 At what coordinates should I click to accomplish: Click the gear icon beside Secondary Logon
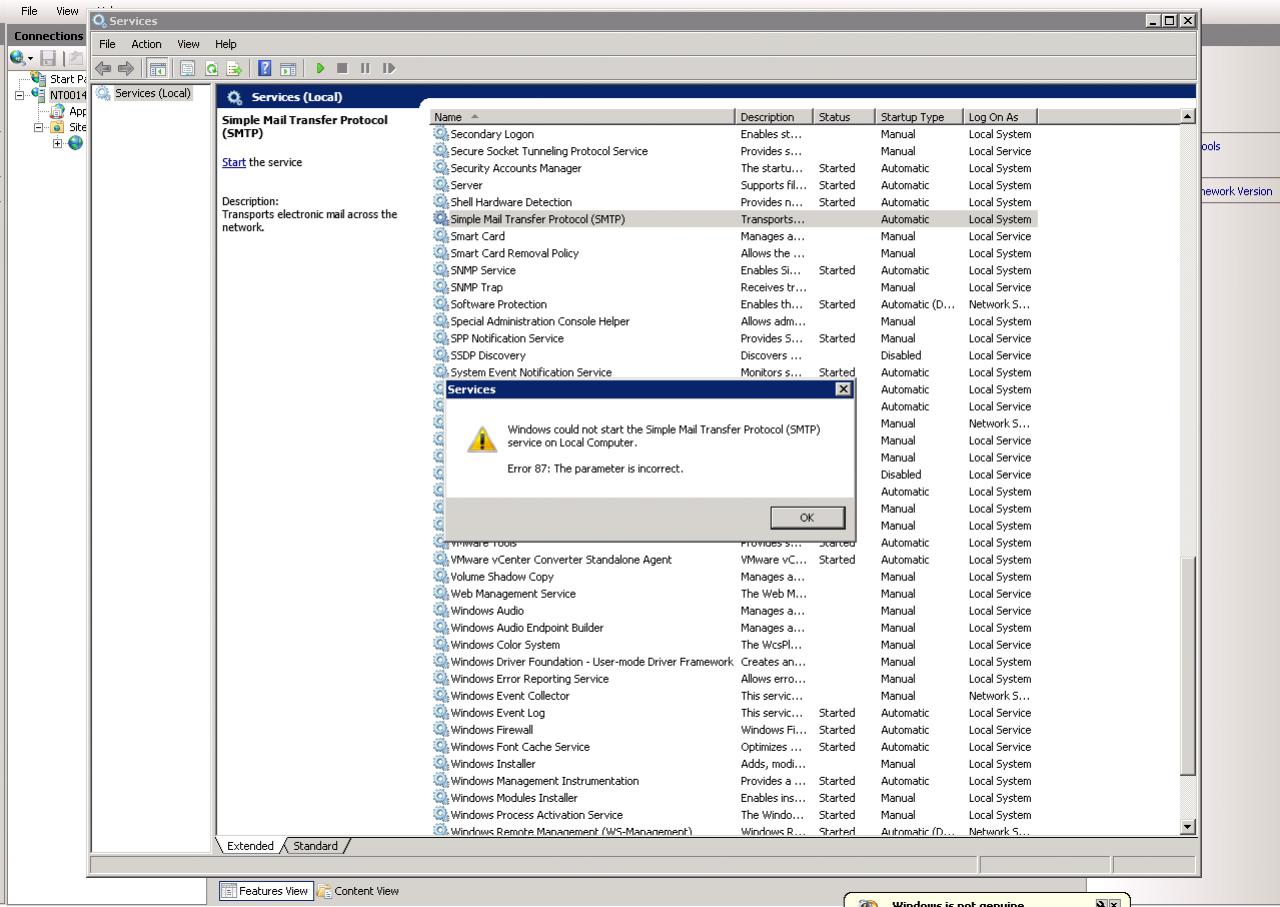pos(441,134)
